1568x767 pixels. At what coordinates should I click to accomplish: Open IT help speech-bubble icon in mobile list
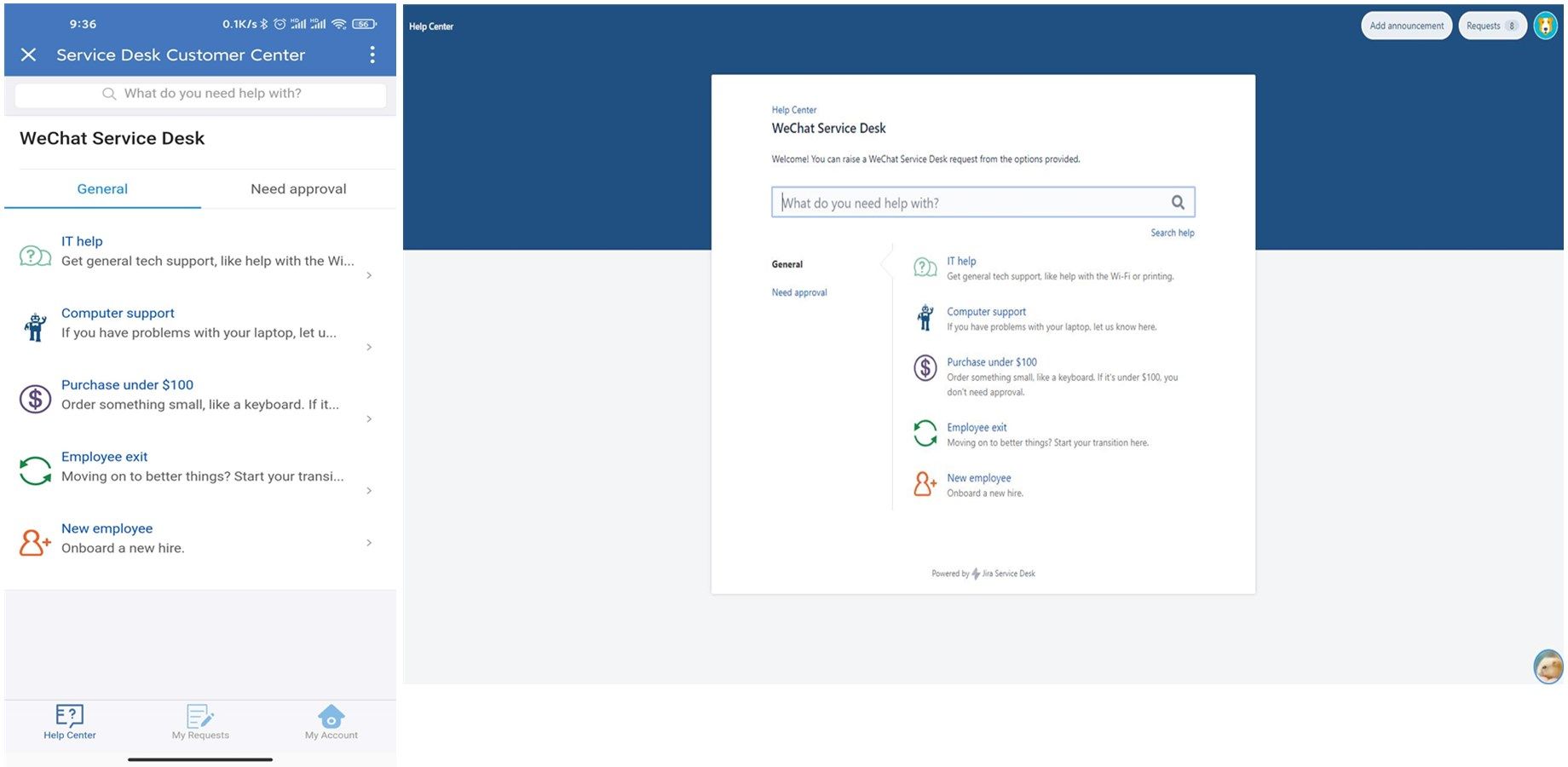tap(35, 255)
